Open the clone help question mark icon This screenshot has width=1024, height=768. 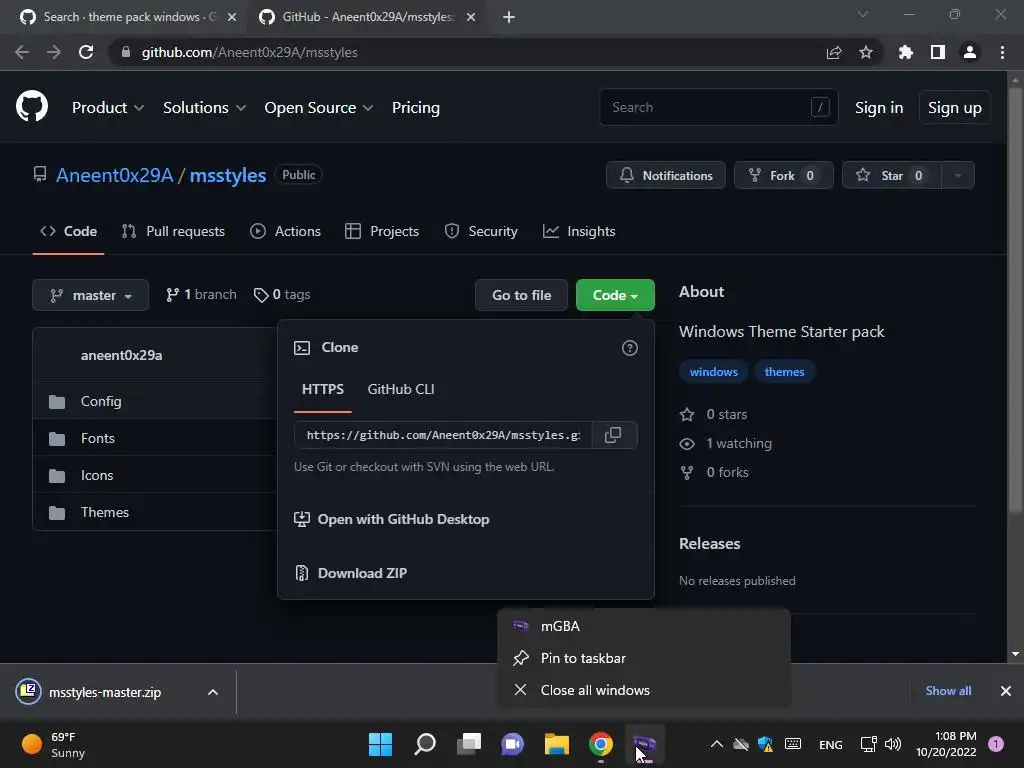[630, 348]
